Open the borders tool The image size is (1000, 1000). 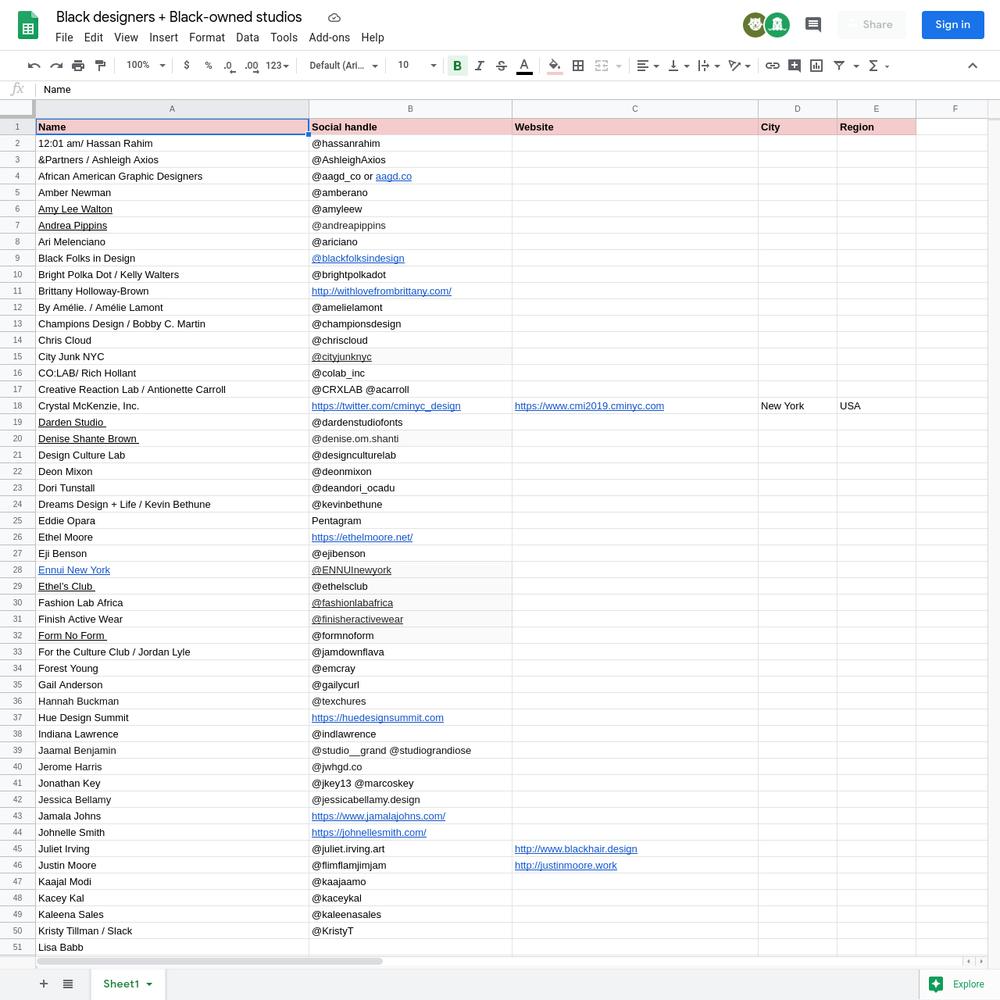(x=578, y=66)
